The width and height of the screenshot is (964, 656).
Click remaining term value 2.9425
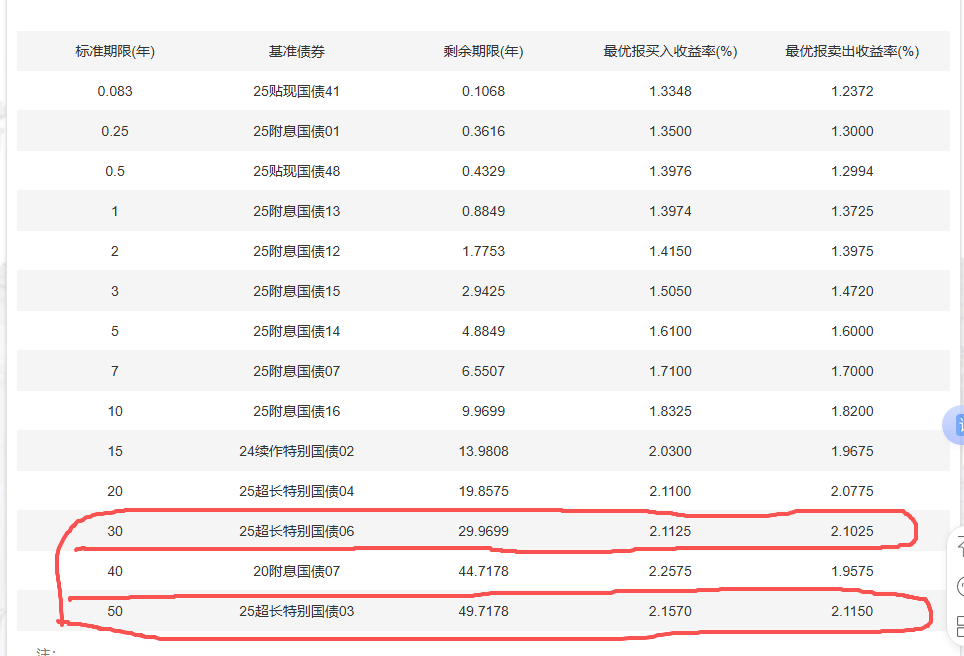coord(483,291)
